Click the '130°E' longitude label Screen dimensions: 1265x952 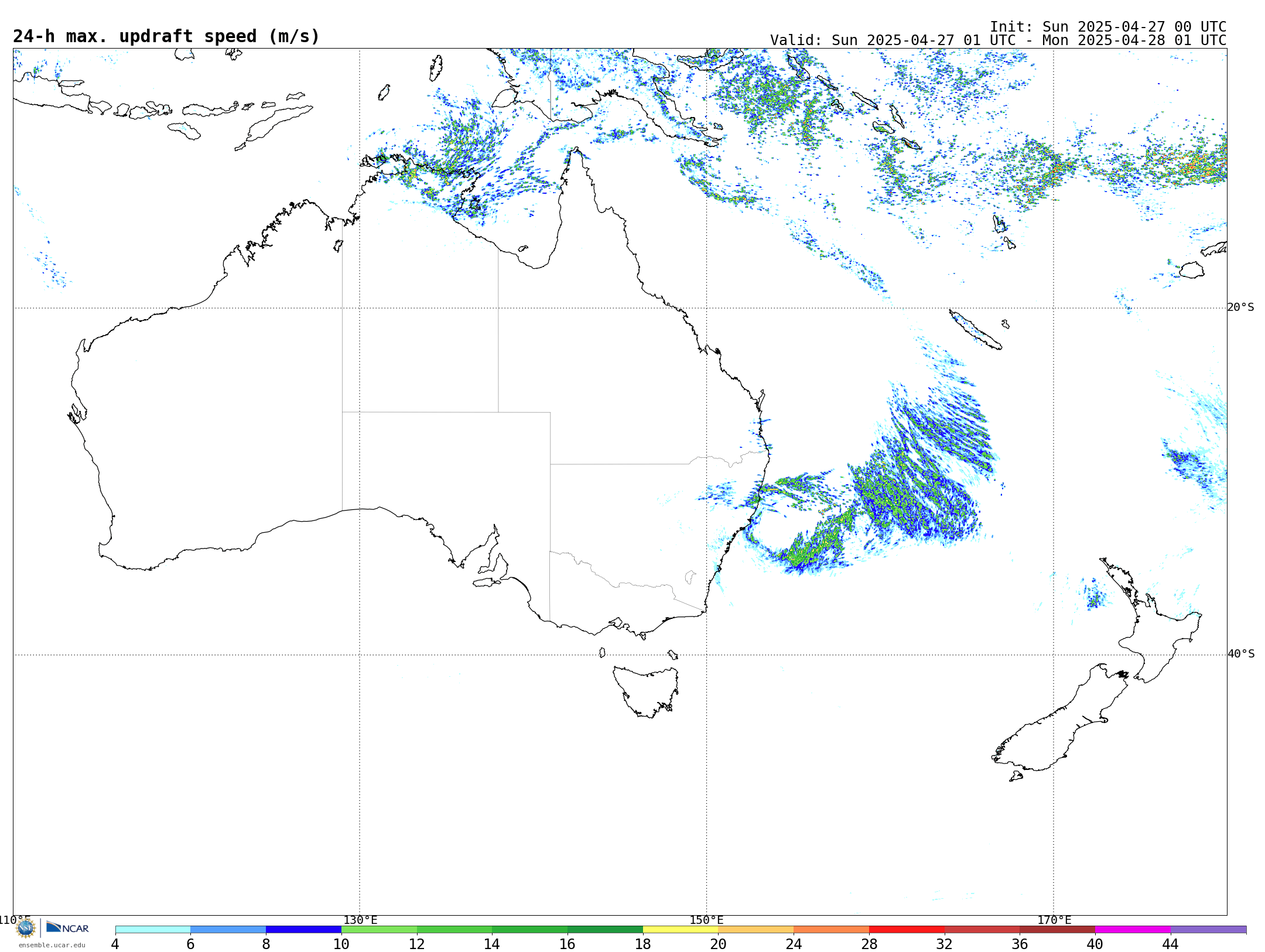[x=360, y=920]
